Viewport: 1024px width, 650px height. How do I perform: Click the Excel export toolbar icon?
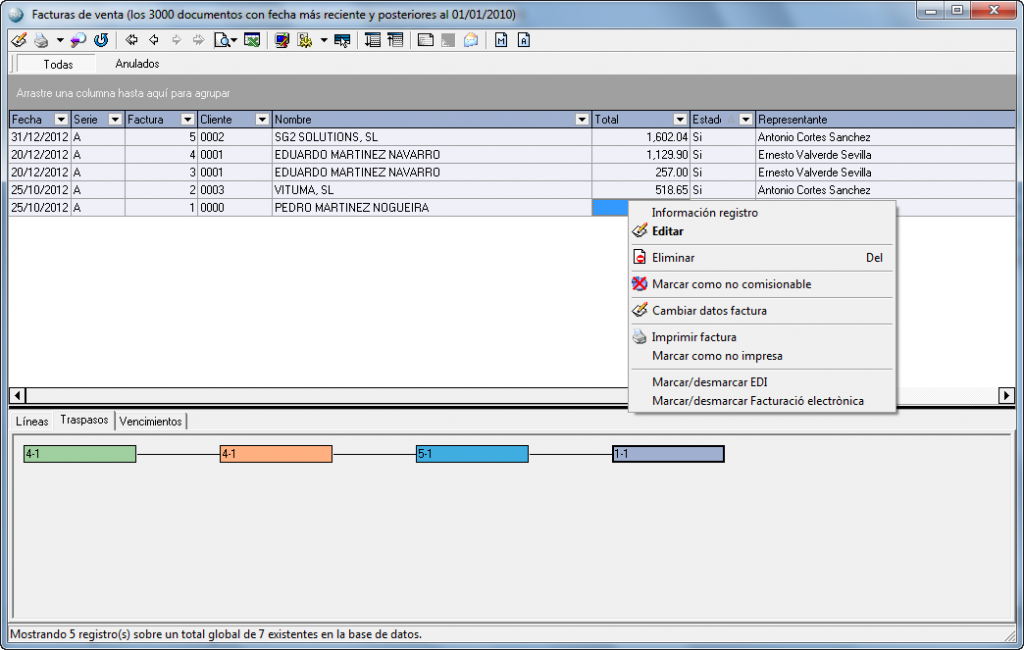click(x=252, y=40)
